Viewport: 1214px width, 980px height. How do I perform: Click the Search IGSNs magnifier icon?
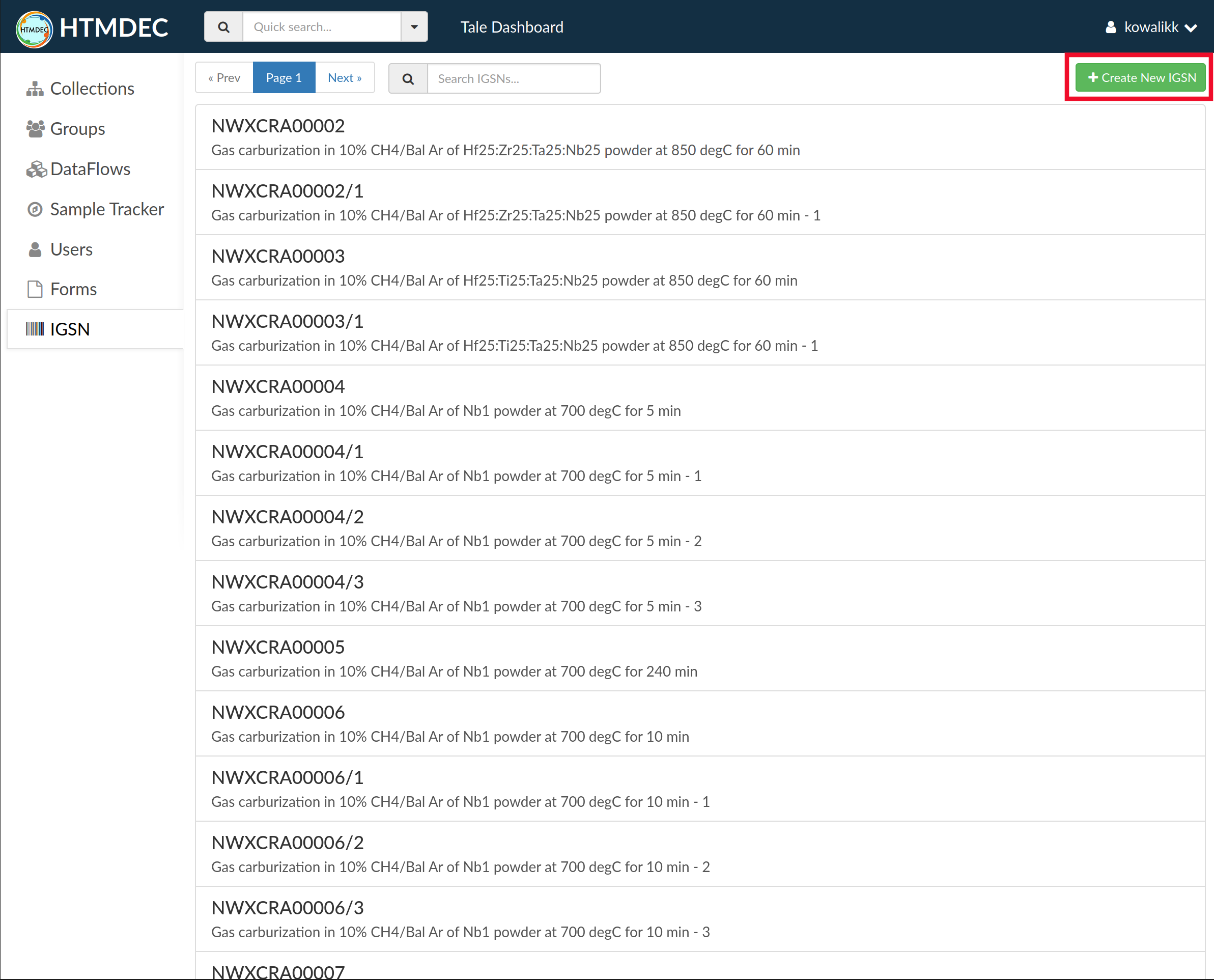(x=408, y=78)
